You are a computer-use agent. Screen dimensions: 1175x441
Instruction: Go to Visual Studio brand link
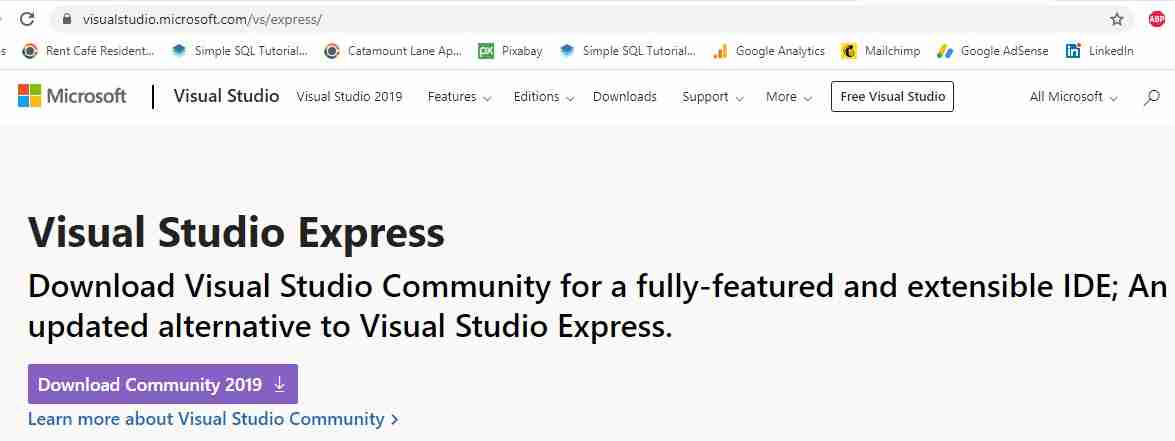226,96
